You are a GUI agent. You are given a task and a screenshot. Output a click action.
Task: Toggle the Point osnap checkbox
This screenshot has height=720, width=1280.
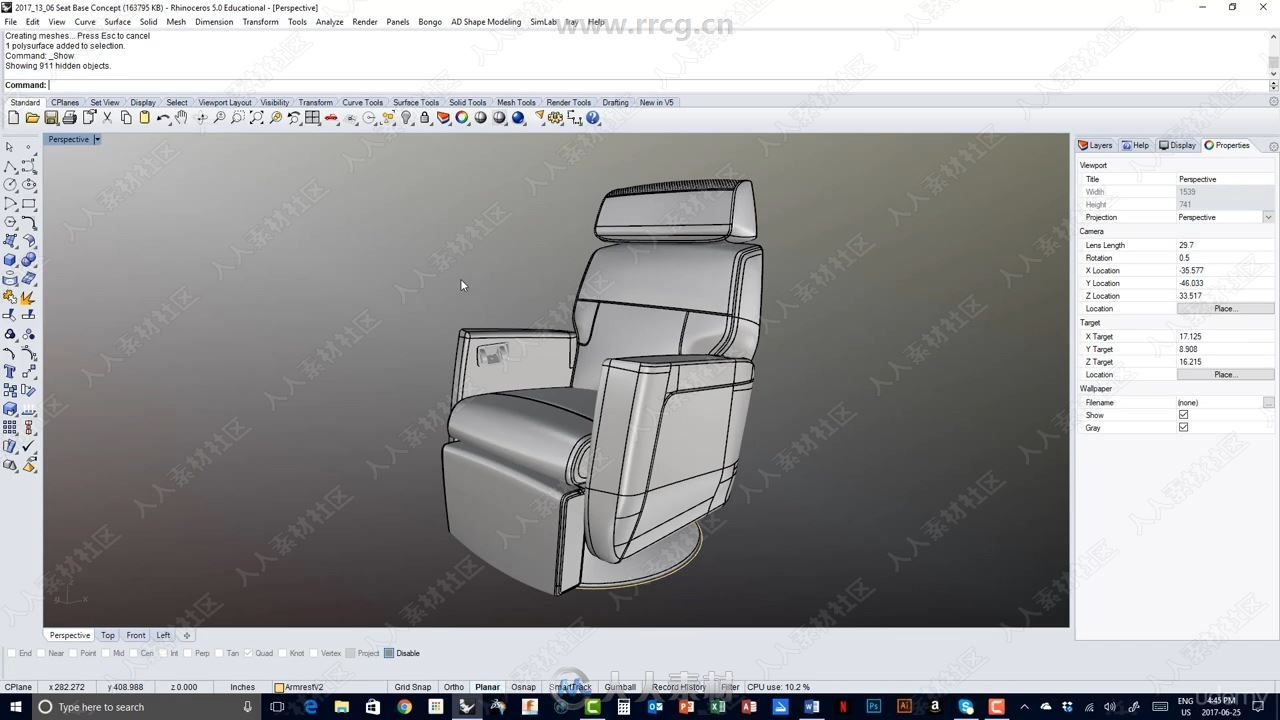click(73, 653)
